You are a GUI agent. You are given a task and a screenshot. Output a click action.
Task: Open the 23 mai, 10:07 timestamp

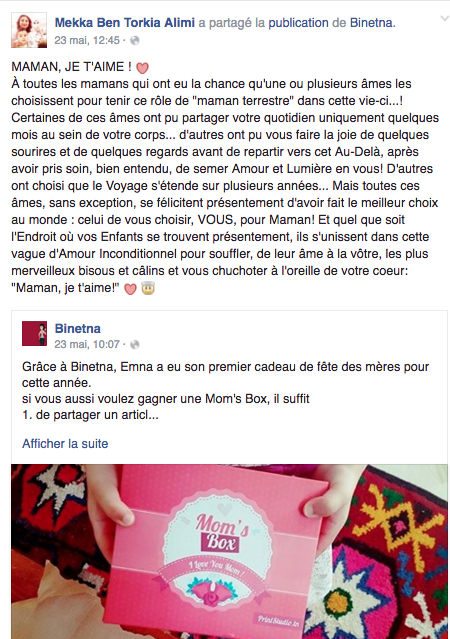pos(87,344)
